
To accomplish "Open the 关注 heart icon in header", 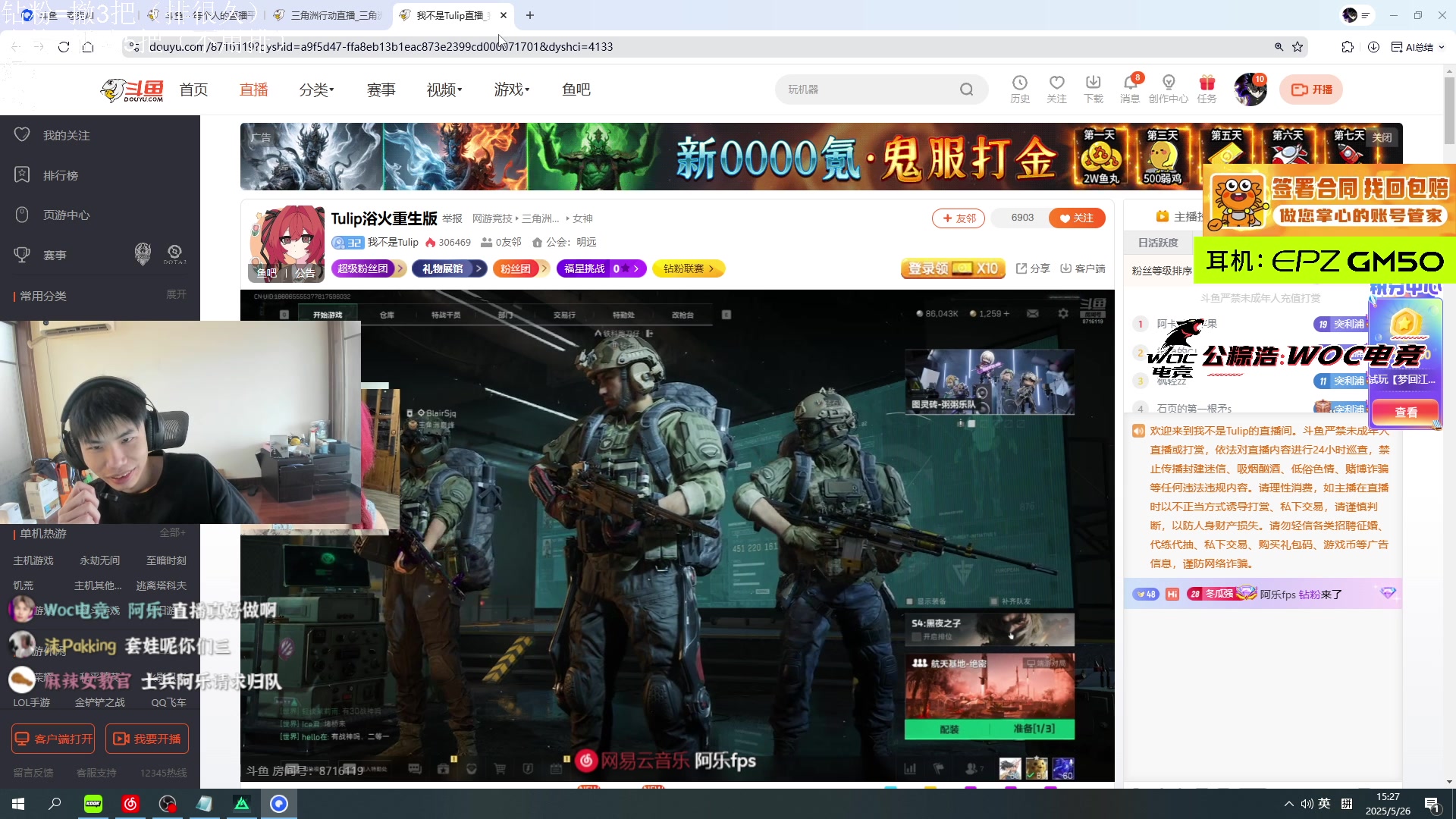I will pyautogui.click(x=1056, y=89).
